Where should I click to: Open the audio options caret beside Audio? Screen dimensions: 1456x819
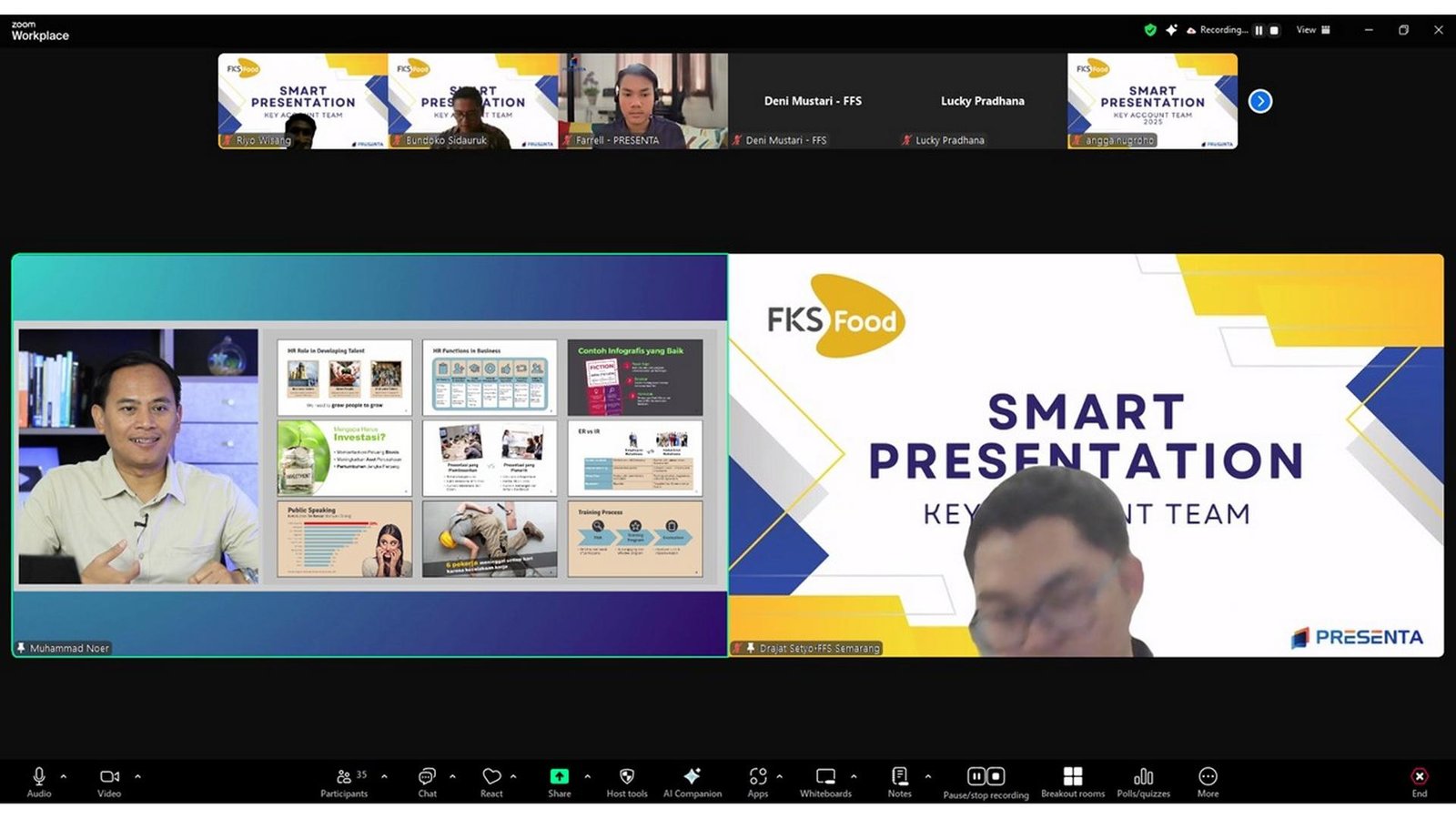[64, 776]
